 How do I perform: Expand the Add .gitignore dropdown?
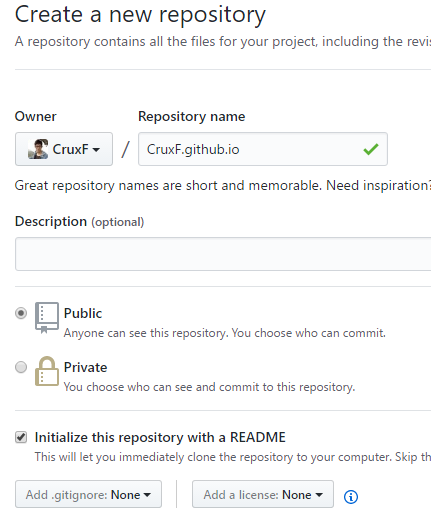[88, 494]
